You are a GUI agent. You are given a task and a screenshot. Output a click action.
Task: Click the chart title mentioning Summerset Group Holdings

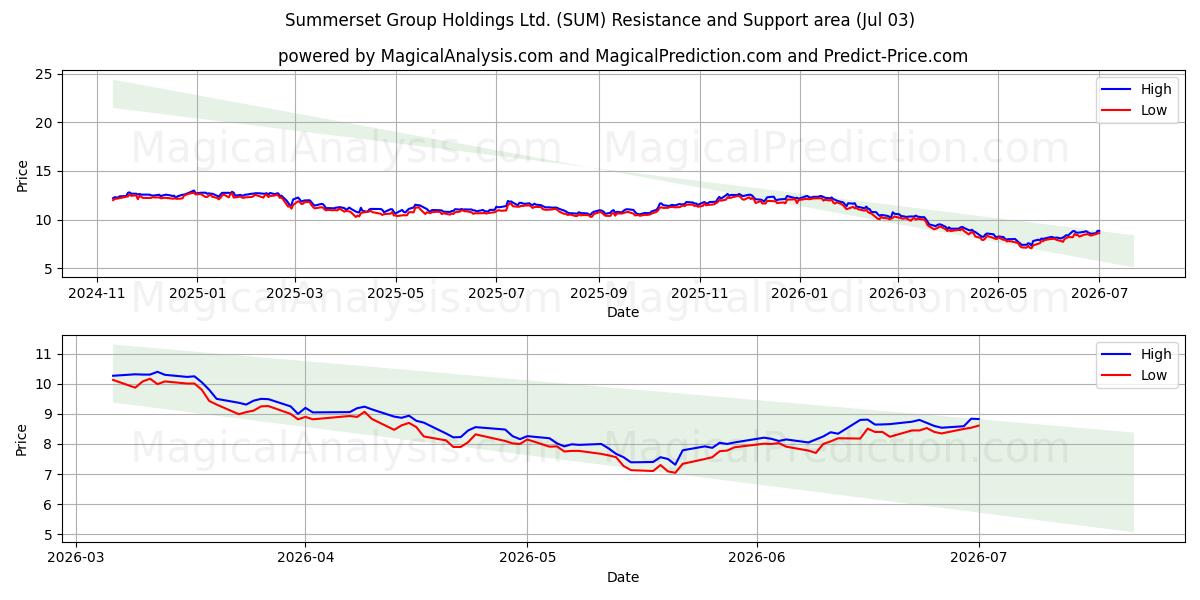pos(599,20)
